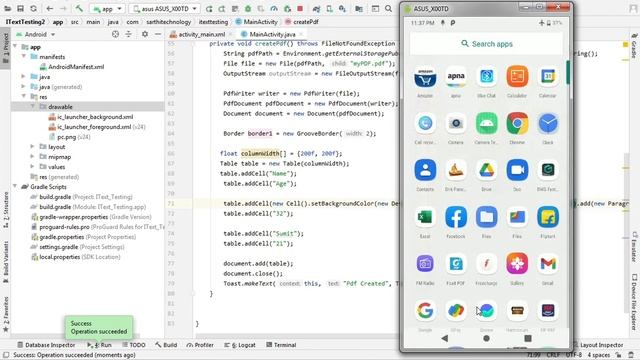Image resolution: width=640 pixels, height=360 pixels.
Task: Click the phone app drawer scrollbar
Action: tap(567, 72)
